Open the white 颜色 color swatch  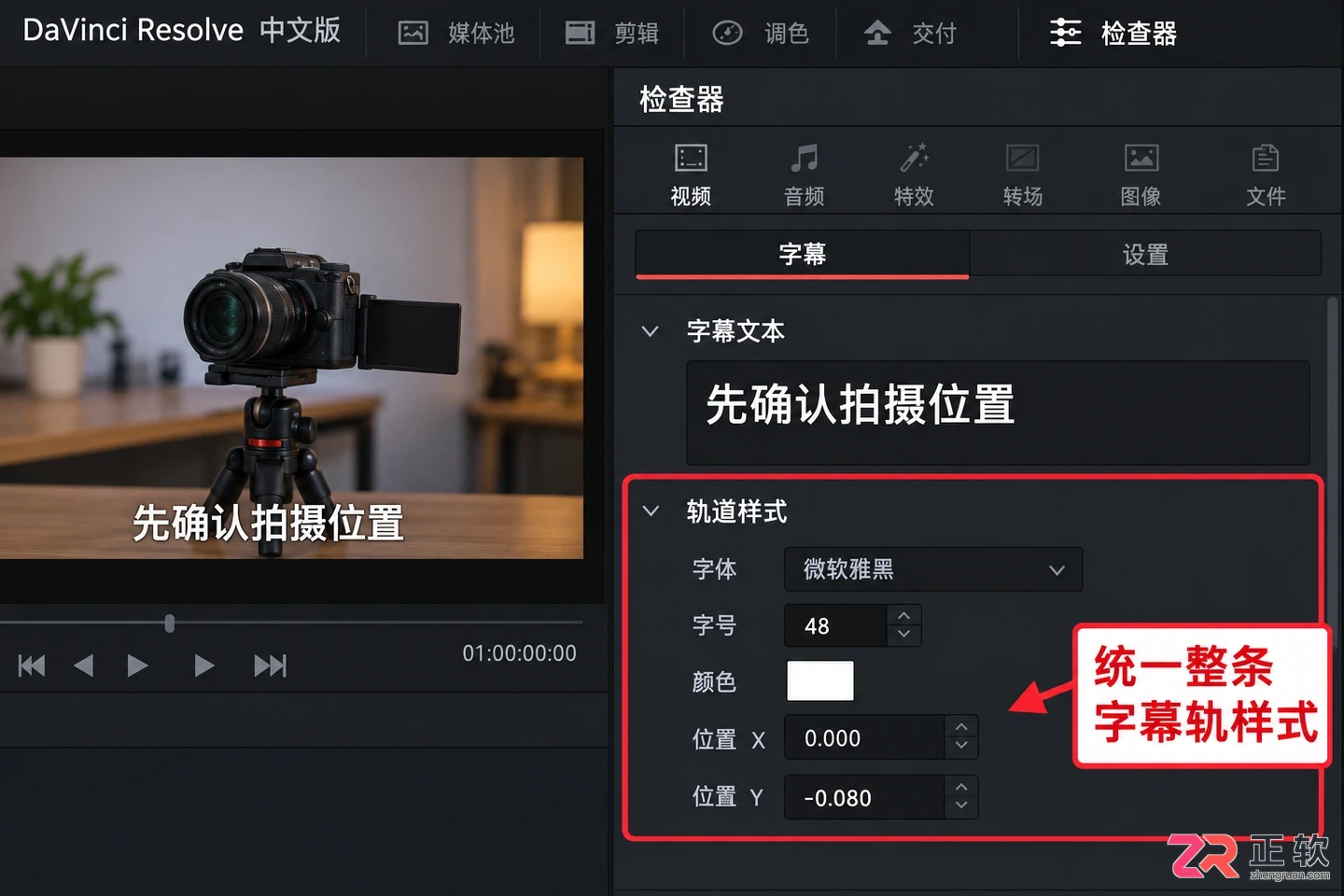820,681
